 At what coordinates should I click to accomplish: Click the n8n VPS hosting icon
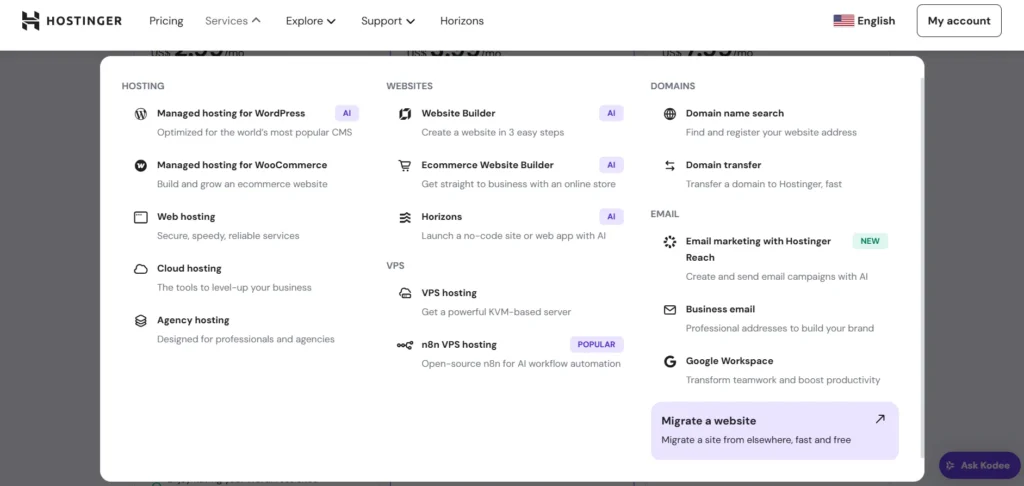tap(405, 345)
